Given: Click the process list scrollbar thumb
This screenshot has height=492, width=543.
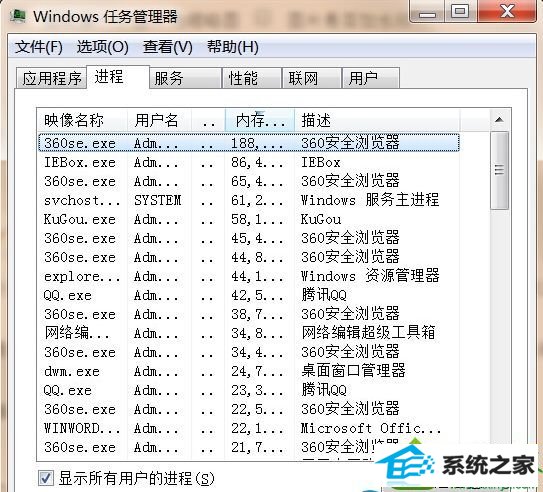Looking at the screenshot, I should click(x=499, y=170).
